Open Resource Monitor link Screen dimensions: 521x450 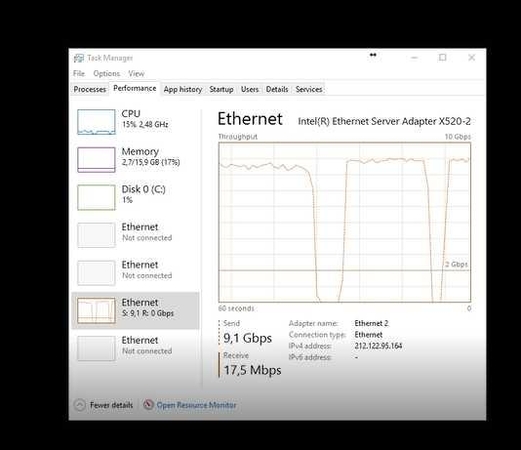(196, 405)
